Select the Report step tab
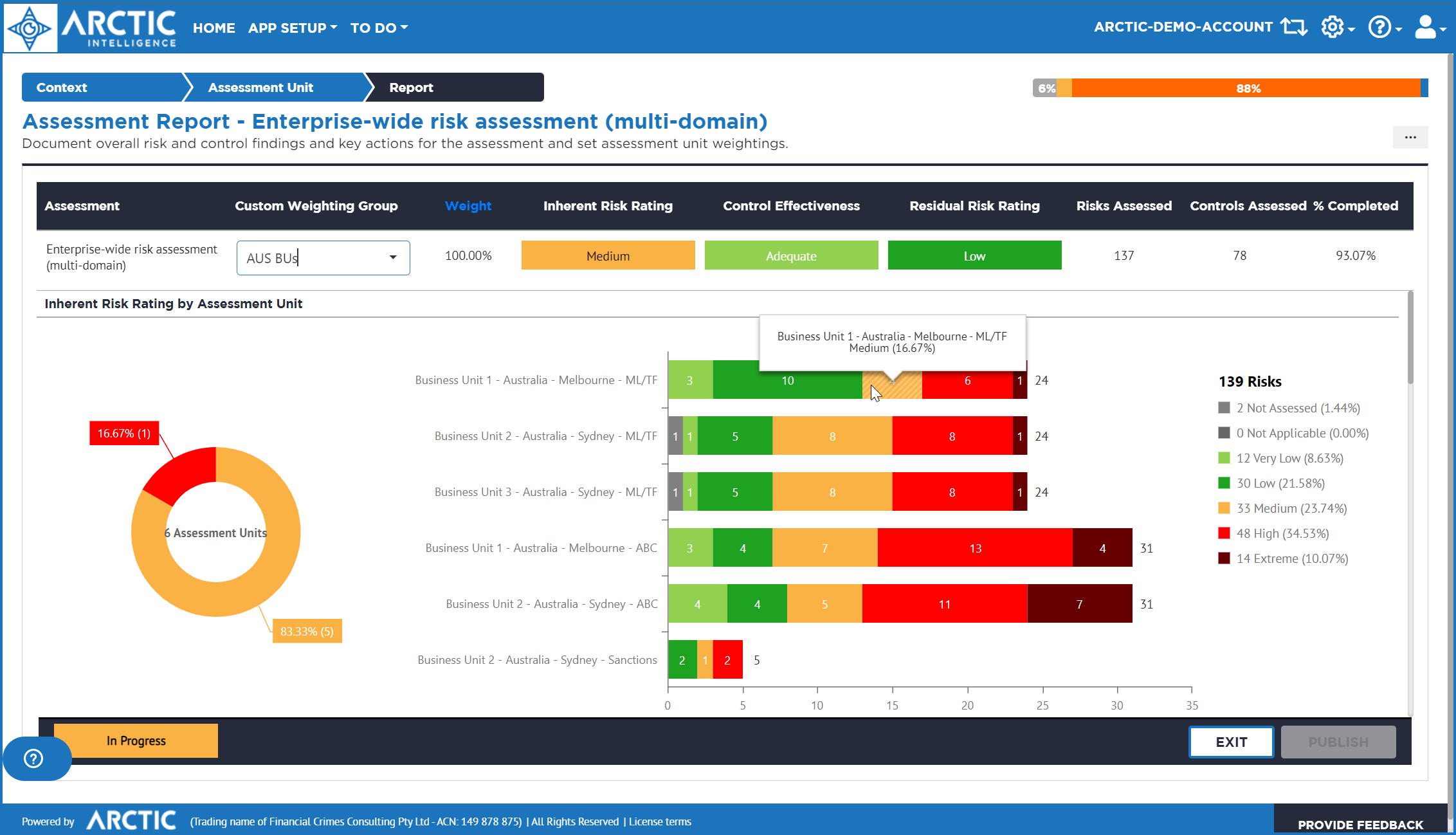The width and height of the screenshot is (1456, 835). 457,87
